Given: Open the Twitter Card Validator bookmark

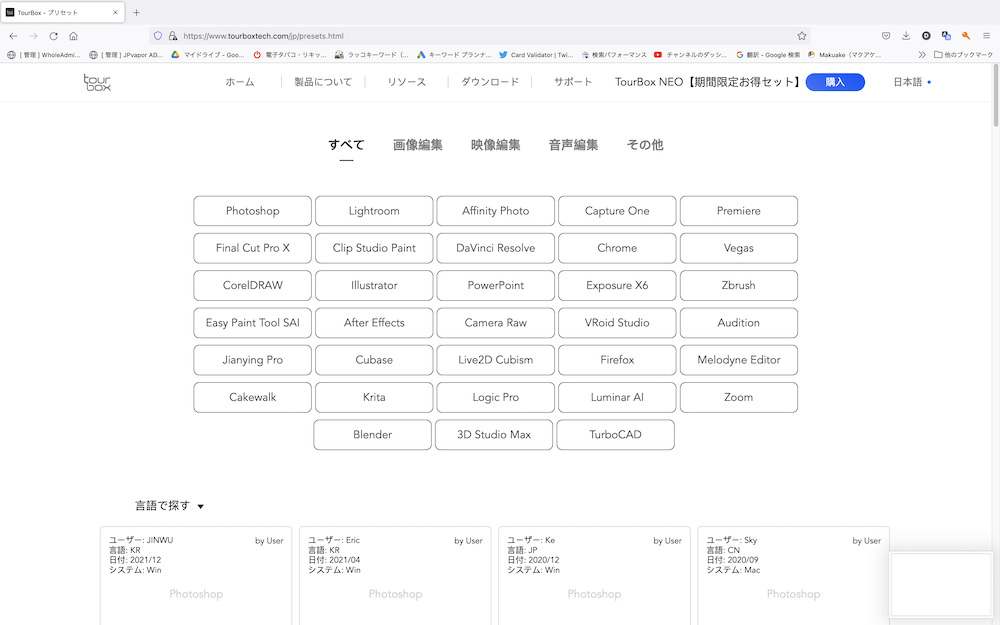Looking at the screenshot, I should point(536,55).
